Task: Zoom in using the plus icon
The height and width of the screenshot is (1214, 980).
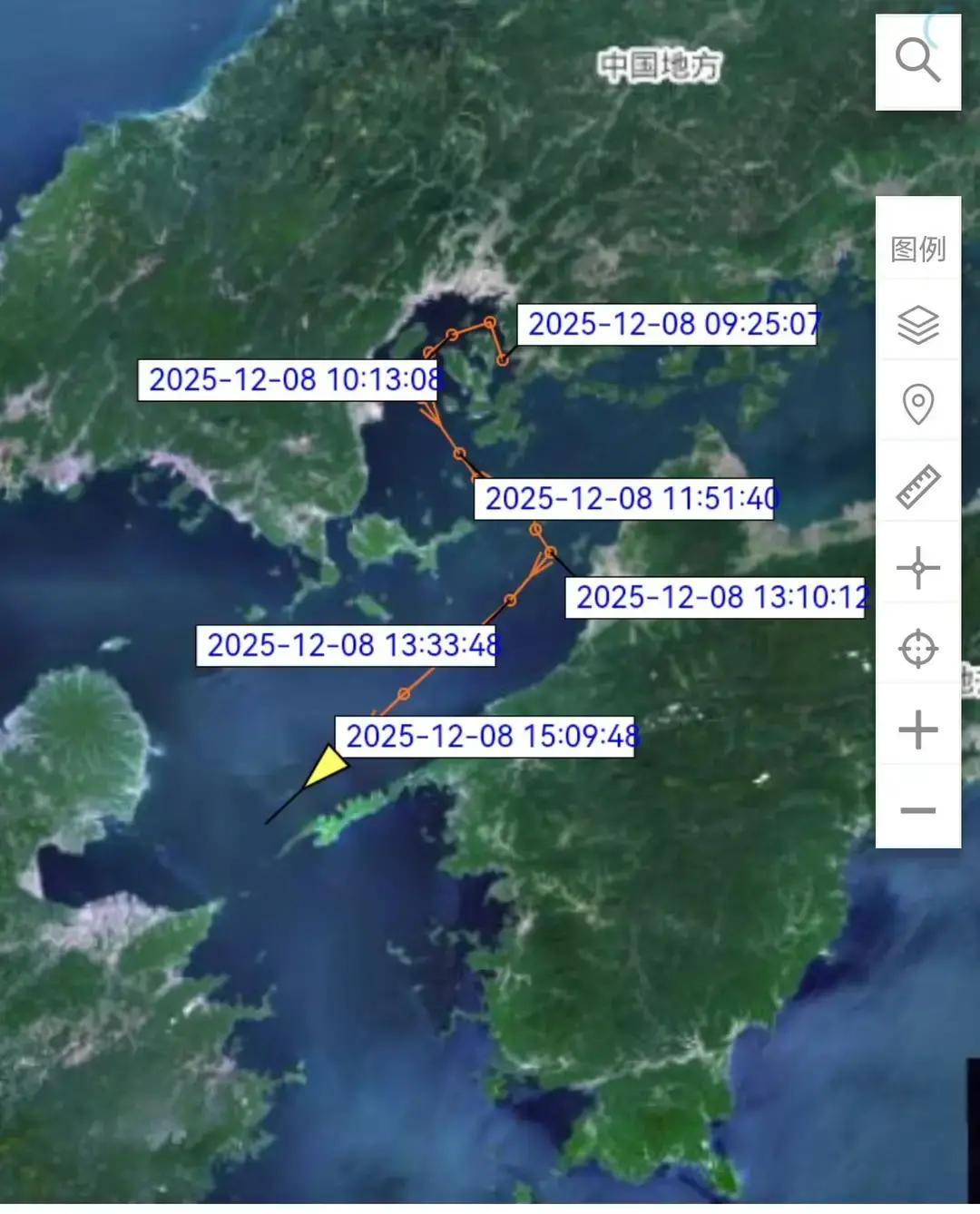Action: click(919, 728)
